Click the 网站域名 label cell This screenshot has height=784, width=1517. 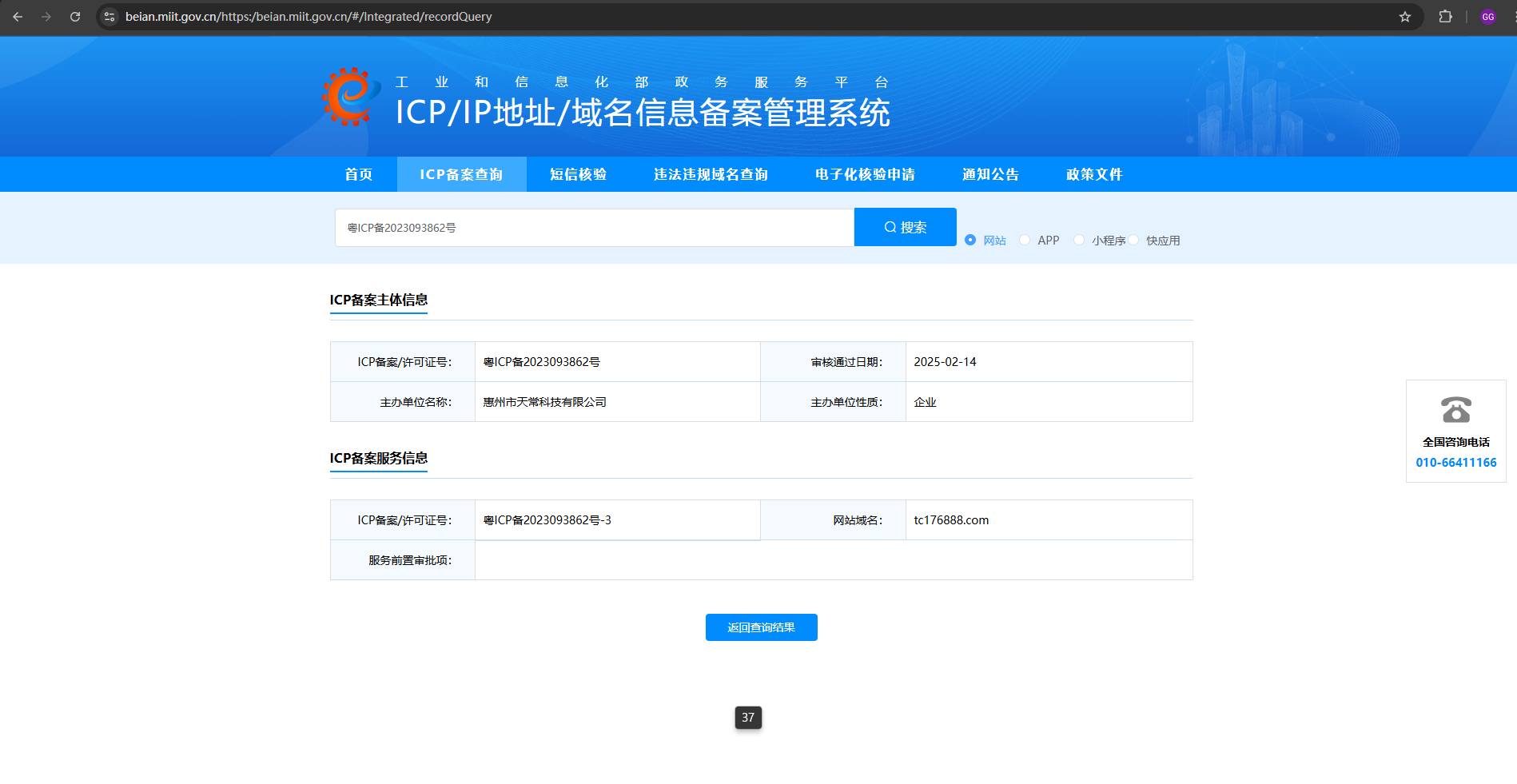pyautogui.click(x=833, y=520)
